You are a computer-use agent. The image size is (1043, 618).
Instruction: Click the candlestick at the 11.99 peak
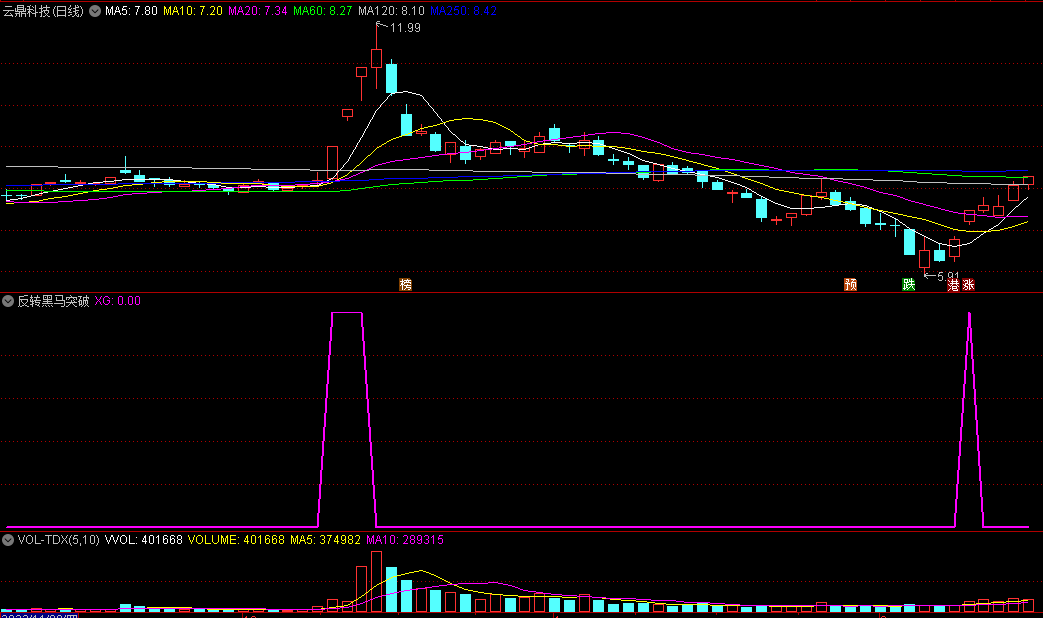coord(376,57)
